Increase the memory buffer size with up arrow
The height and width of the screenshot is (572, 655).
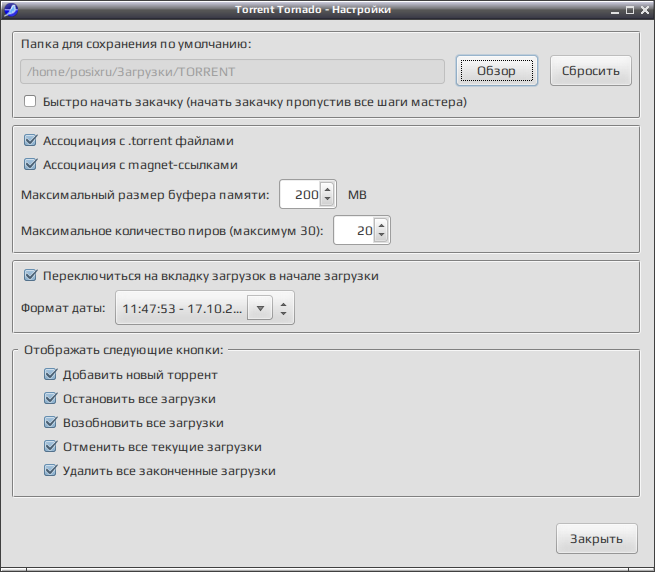click(327, 190)
